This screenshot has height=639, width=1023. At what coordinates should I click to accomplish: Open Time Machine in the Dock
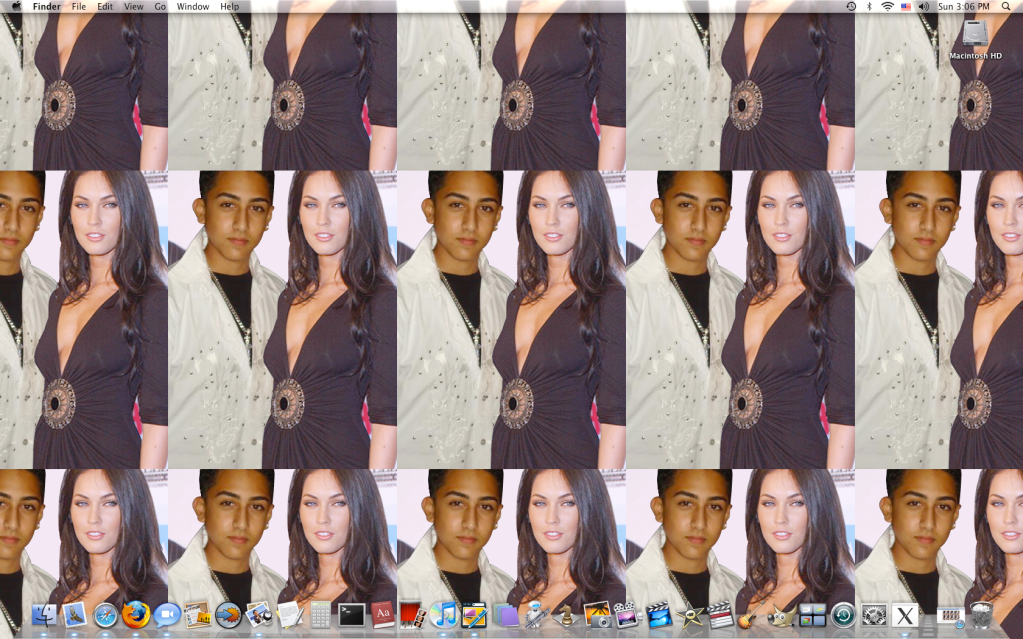(843, 615)
